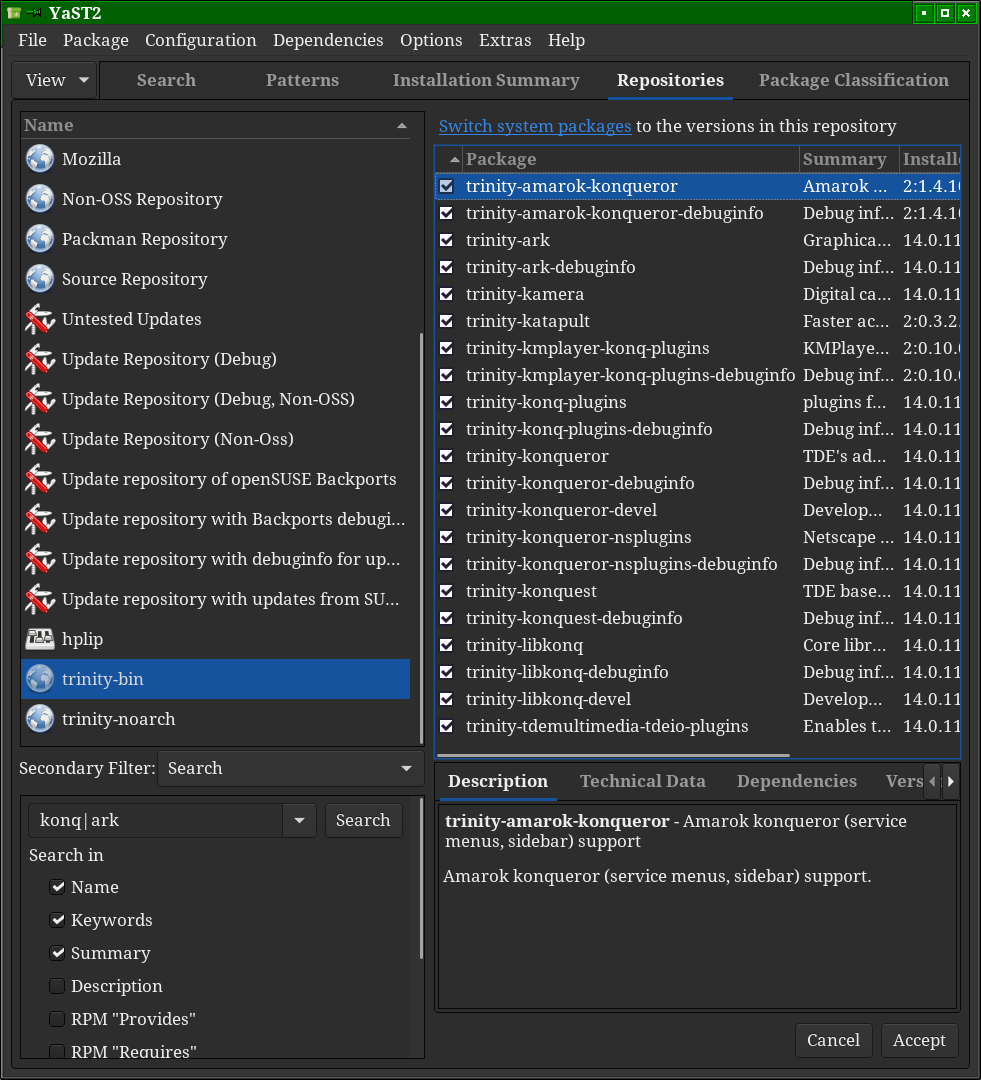Click the search options panel vertical scrollbar
Image resolution: width=981 pixels, height=1080 pixels.
pos(422,879)
